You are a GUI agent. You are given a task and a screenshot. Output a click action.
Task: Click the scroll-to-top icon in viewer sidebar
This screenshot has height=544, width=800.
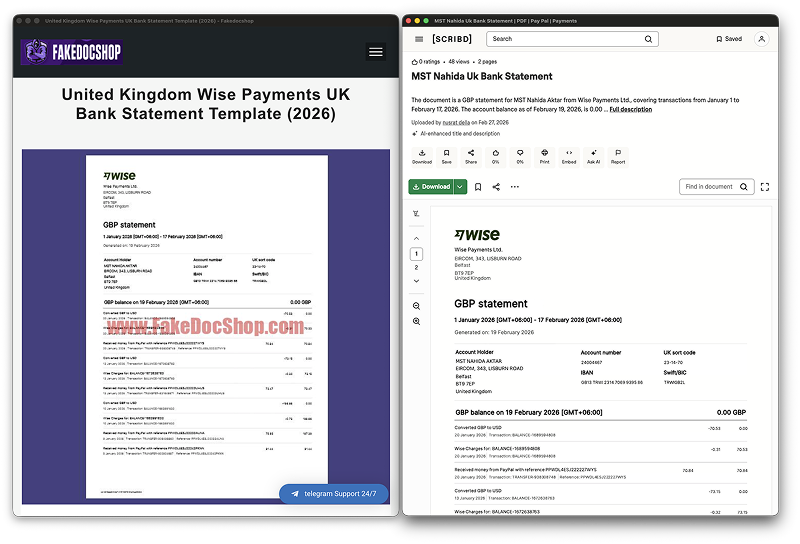[416, 213]
